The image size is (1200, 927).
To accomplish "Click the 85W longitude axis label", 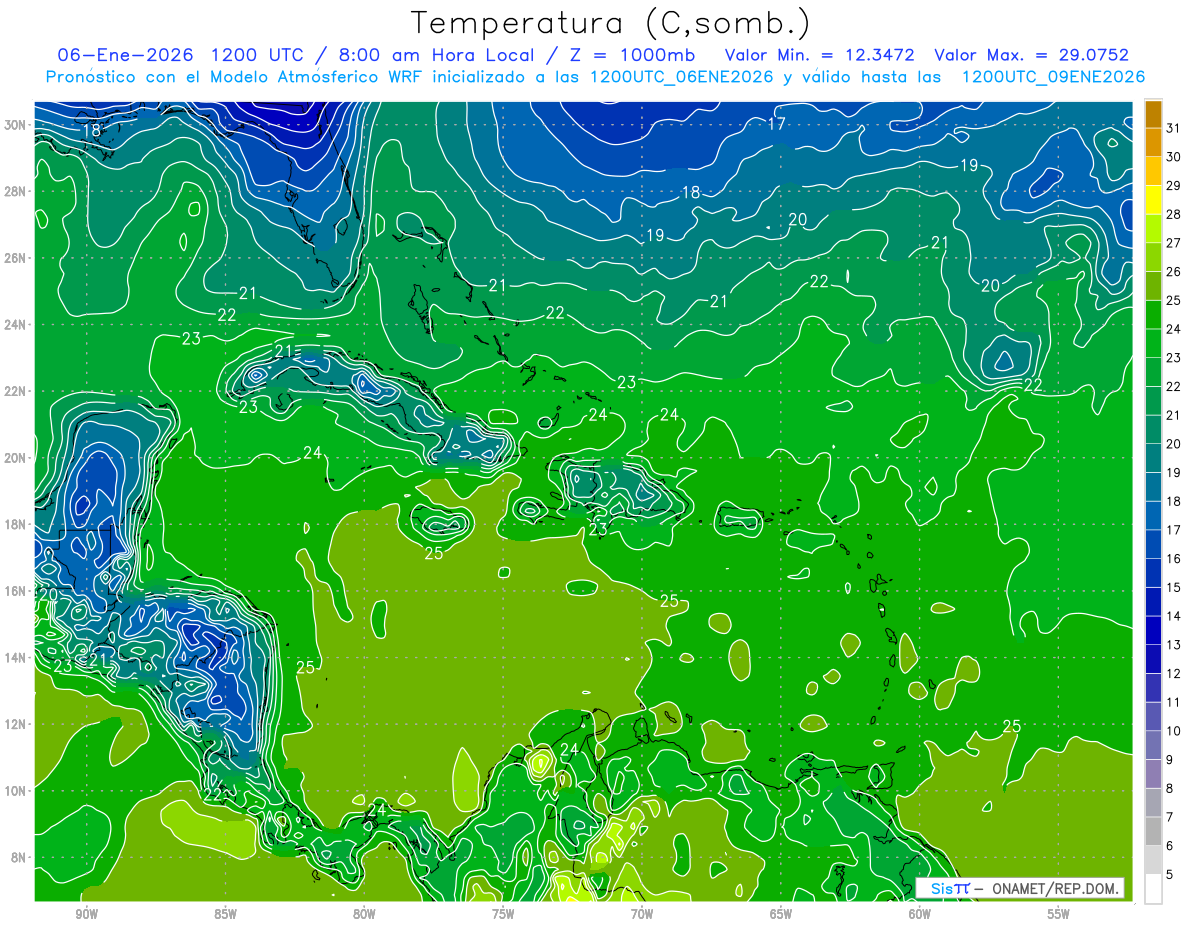I will (225, 914).
